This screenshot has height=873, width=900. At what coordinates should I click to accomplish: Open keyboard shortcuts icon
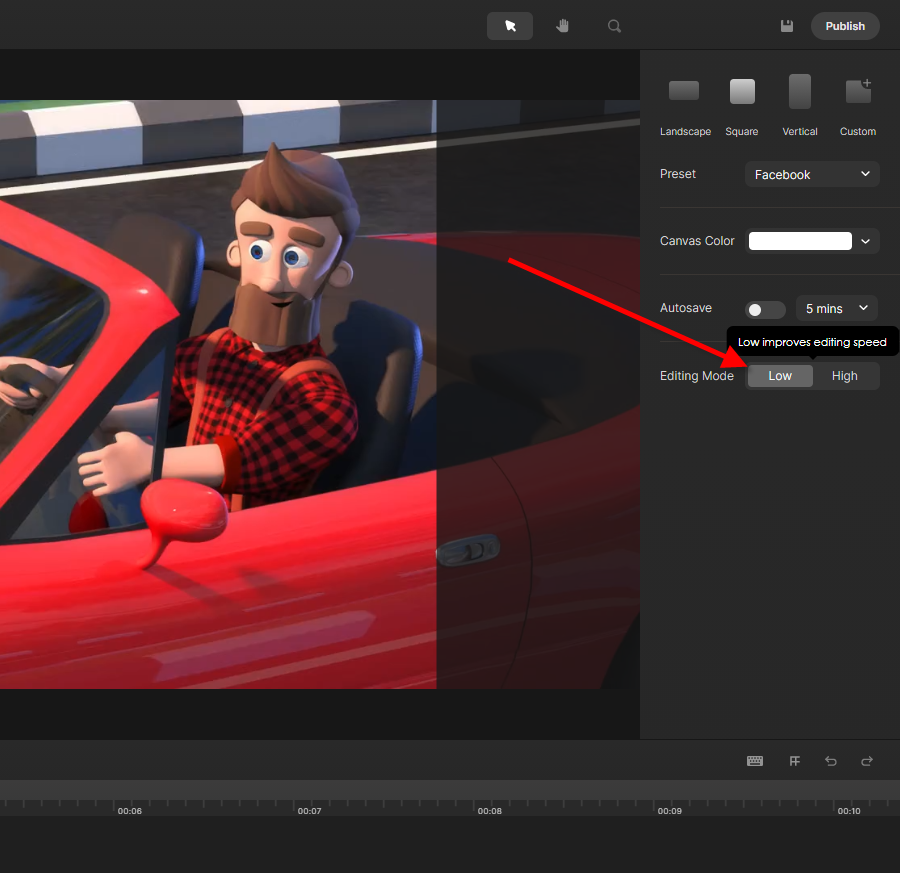[x=755, y=761]
